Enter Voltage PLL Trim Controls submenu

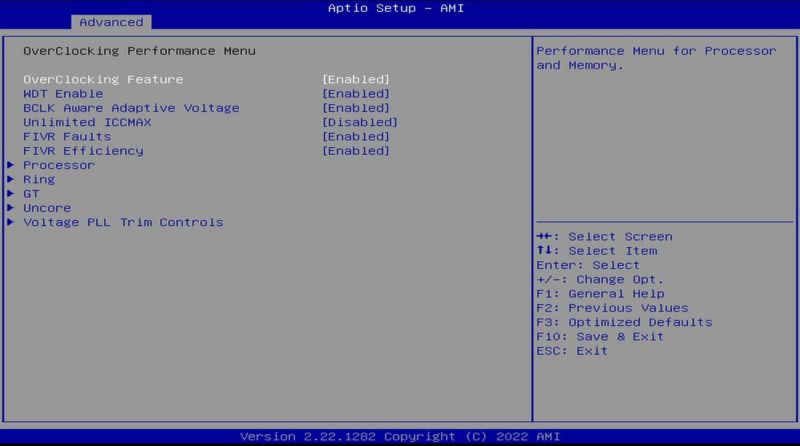123,222
